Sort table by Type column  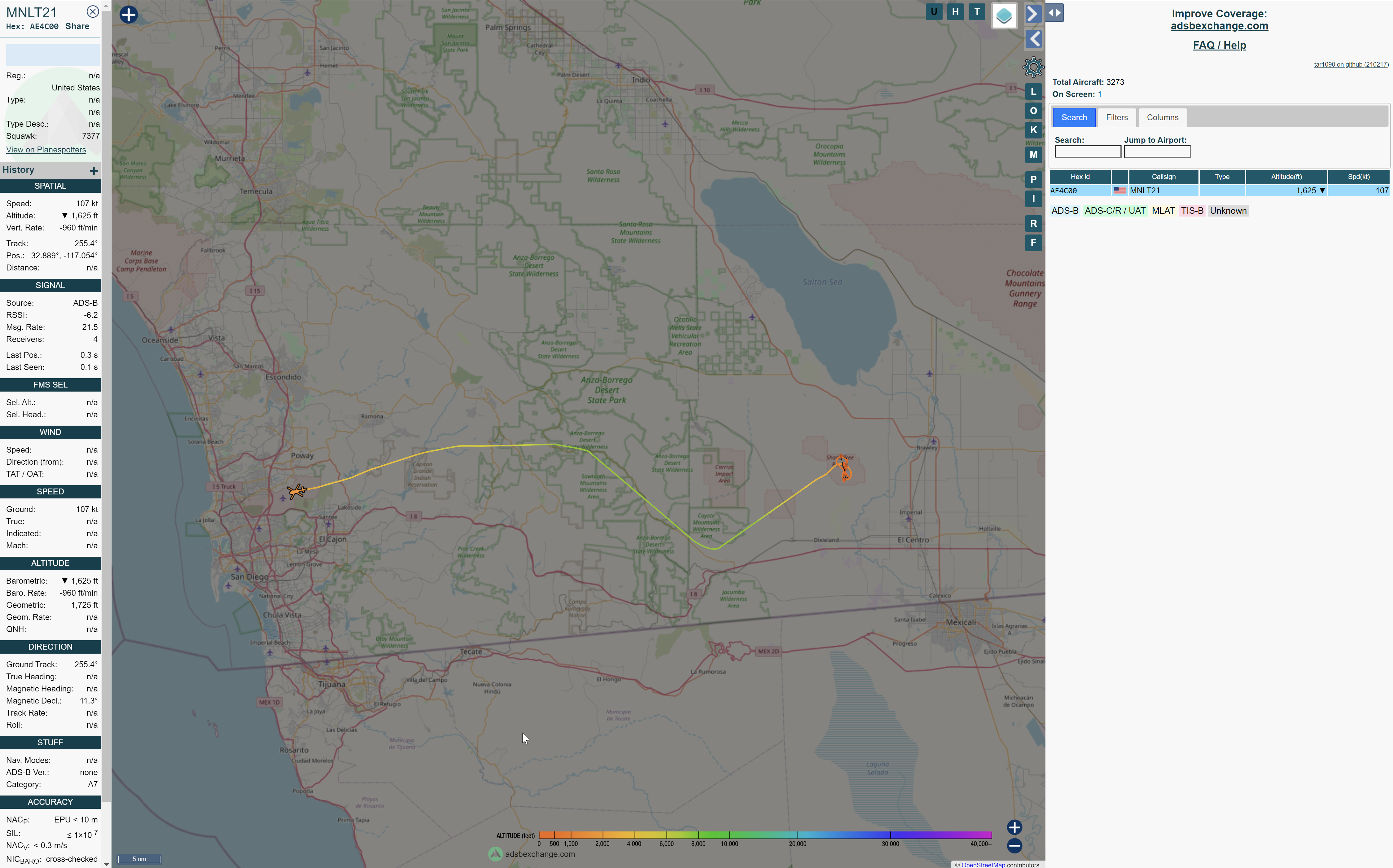coord(1222,177)
